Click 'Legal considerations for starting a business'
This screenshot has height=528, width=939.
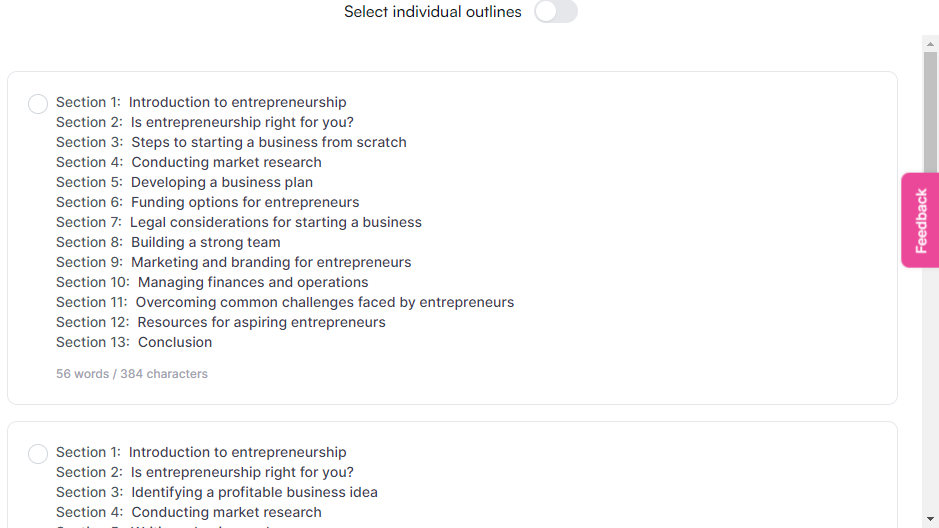coord(275,222)
